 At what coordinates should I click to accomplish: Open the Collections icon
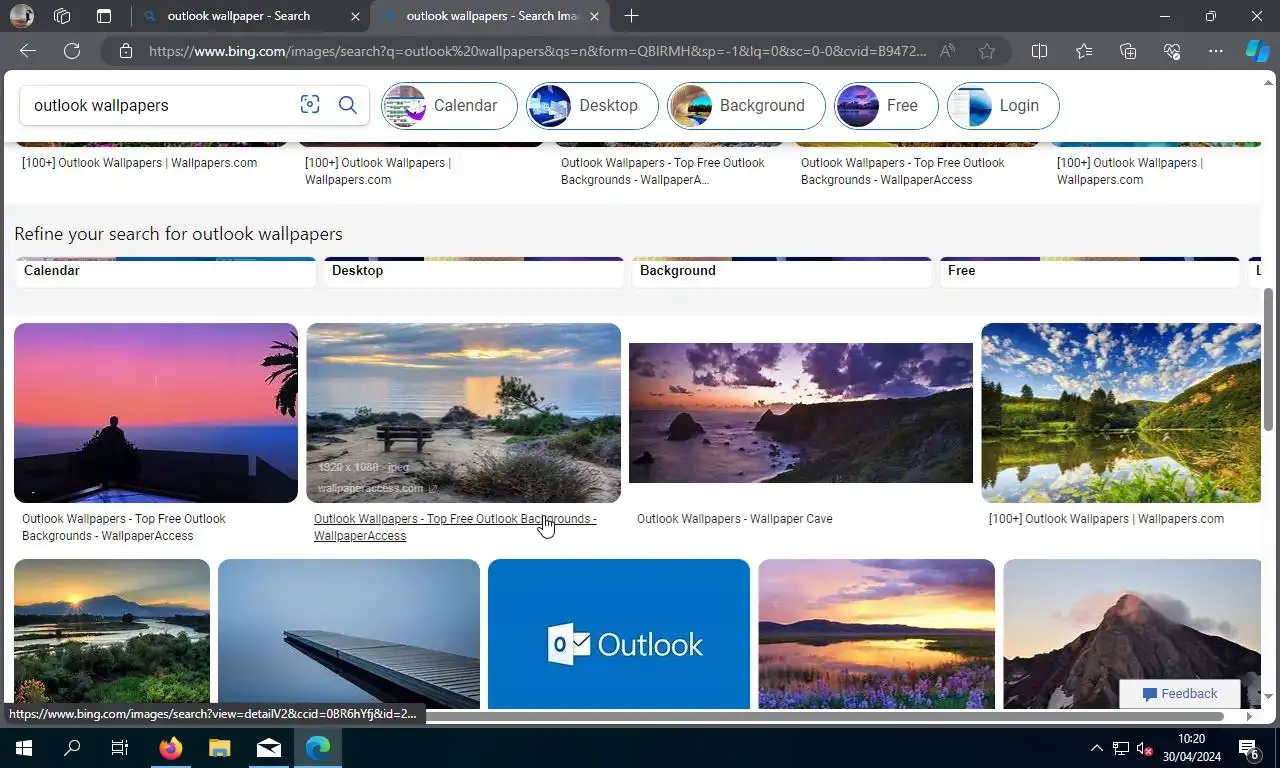[1128, 51]
